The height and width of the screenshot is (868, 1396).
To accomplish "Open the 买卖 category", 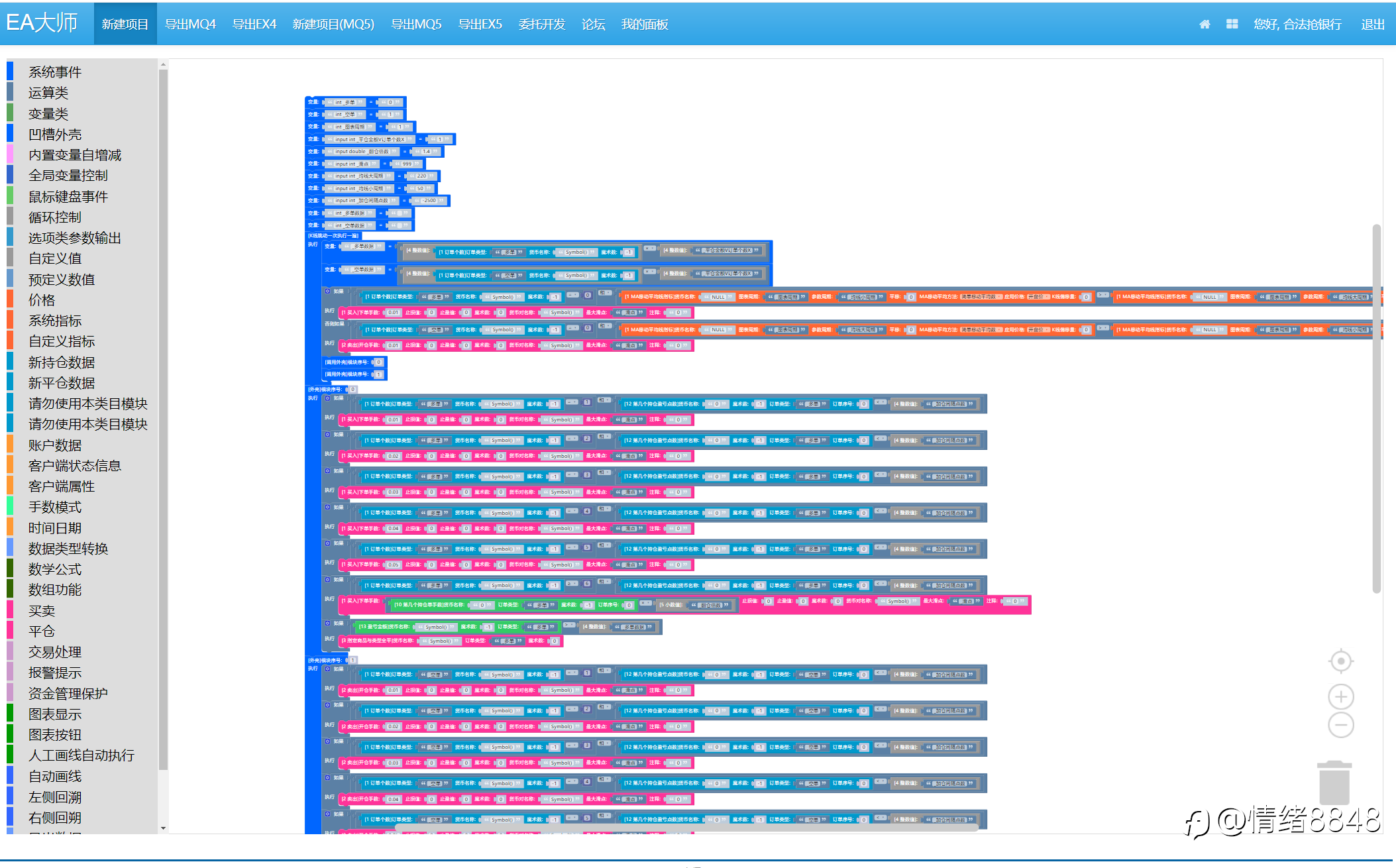I will 42,611.
